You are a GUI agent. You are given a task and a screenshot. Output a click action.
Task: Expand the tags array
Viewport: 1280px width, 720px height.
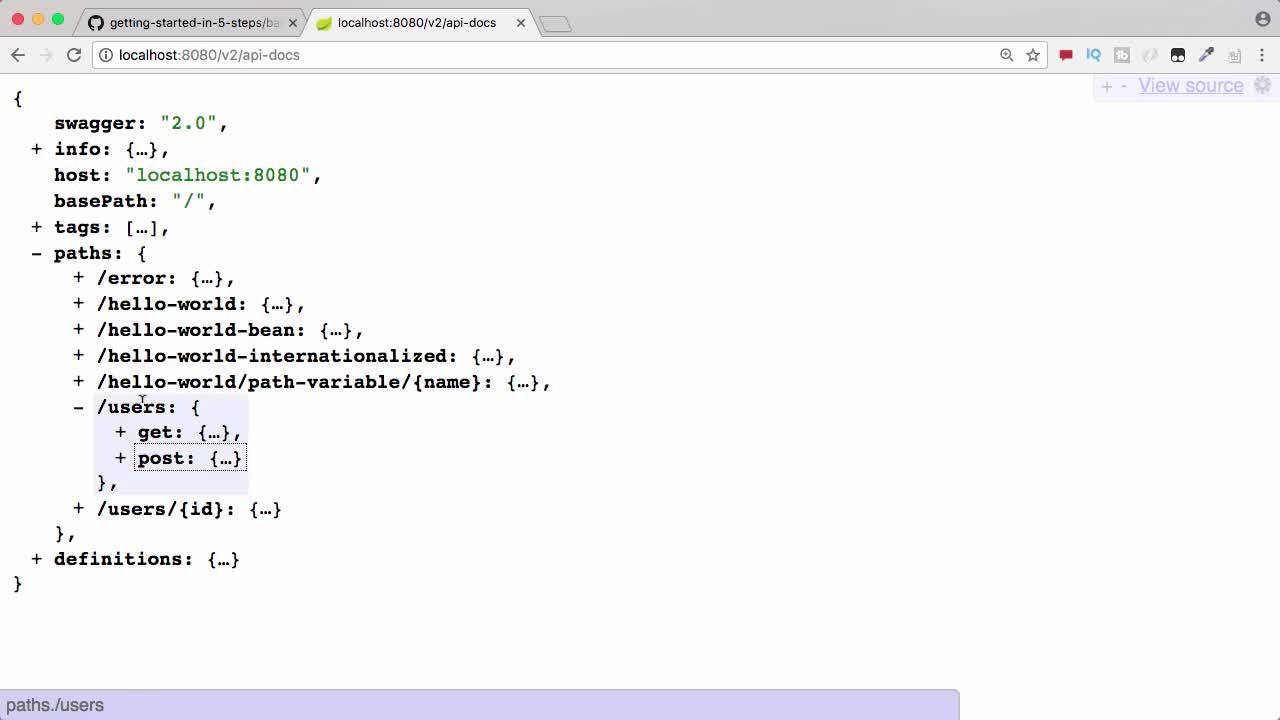click(x=36, y=227)
